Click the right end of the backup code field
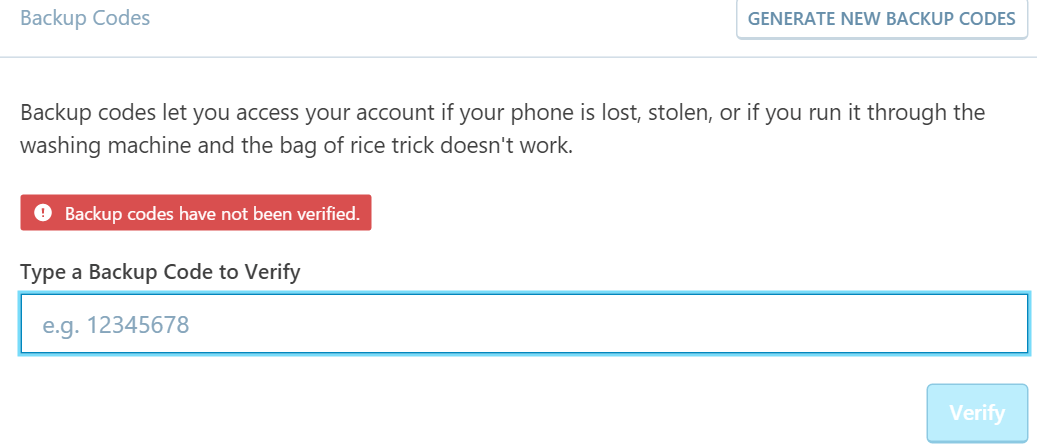The height and width of the screenshot is (447, 1037). (x=1000, y=324)
